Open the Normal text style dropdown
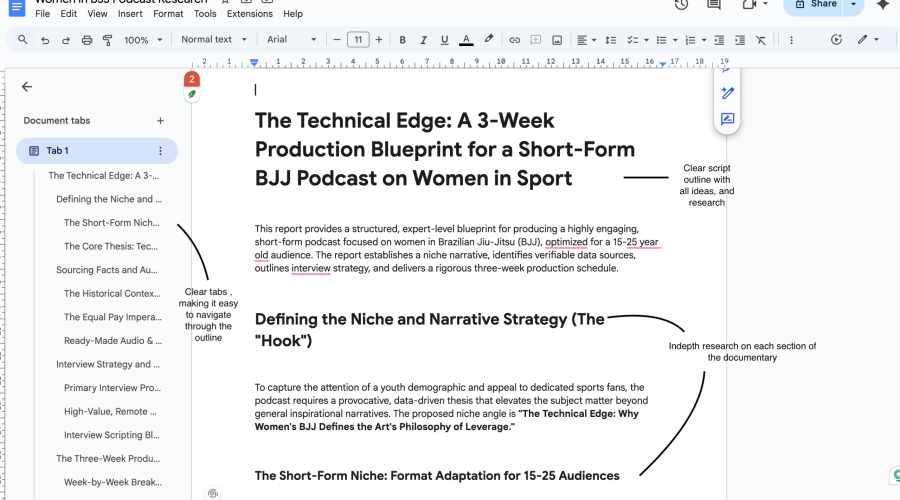 pos(213,40)
